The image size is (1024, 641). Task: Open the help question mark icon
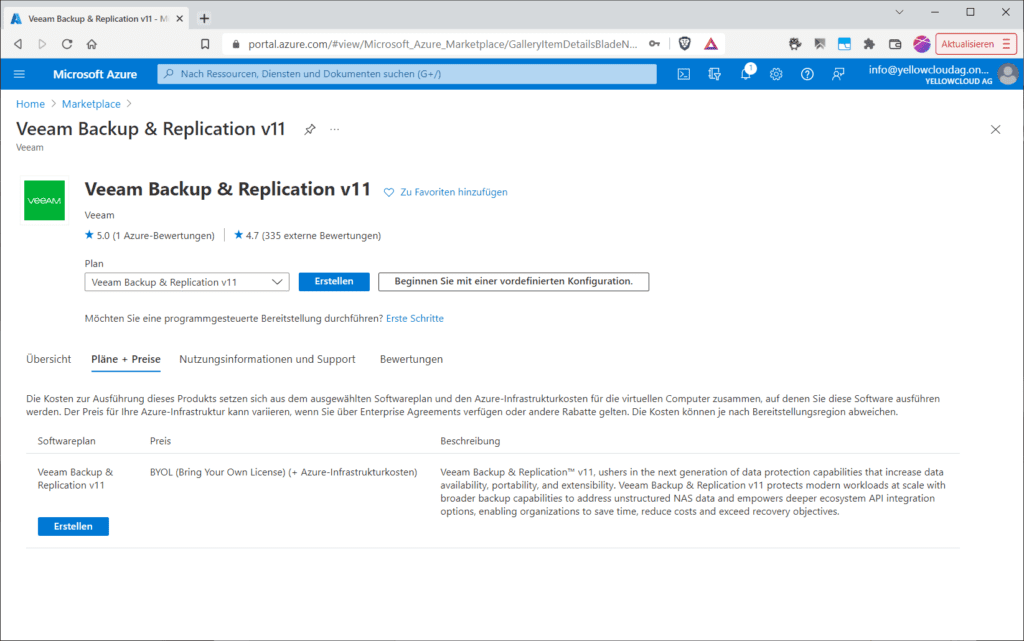807,74
